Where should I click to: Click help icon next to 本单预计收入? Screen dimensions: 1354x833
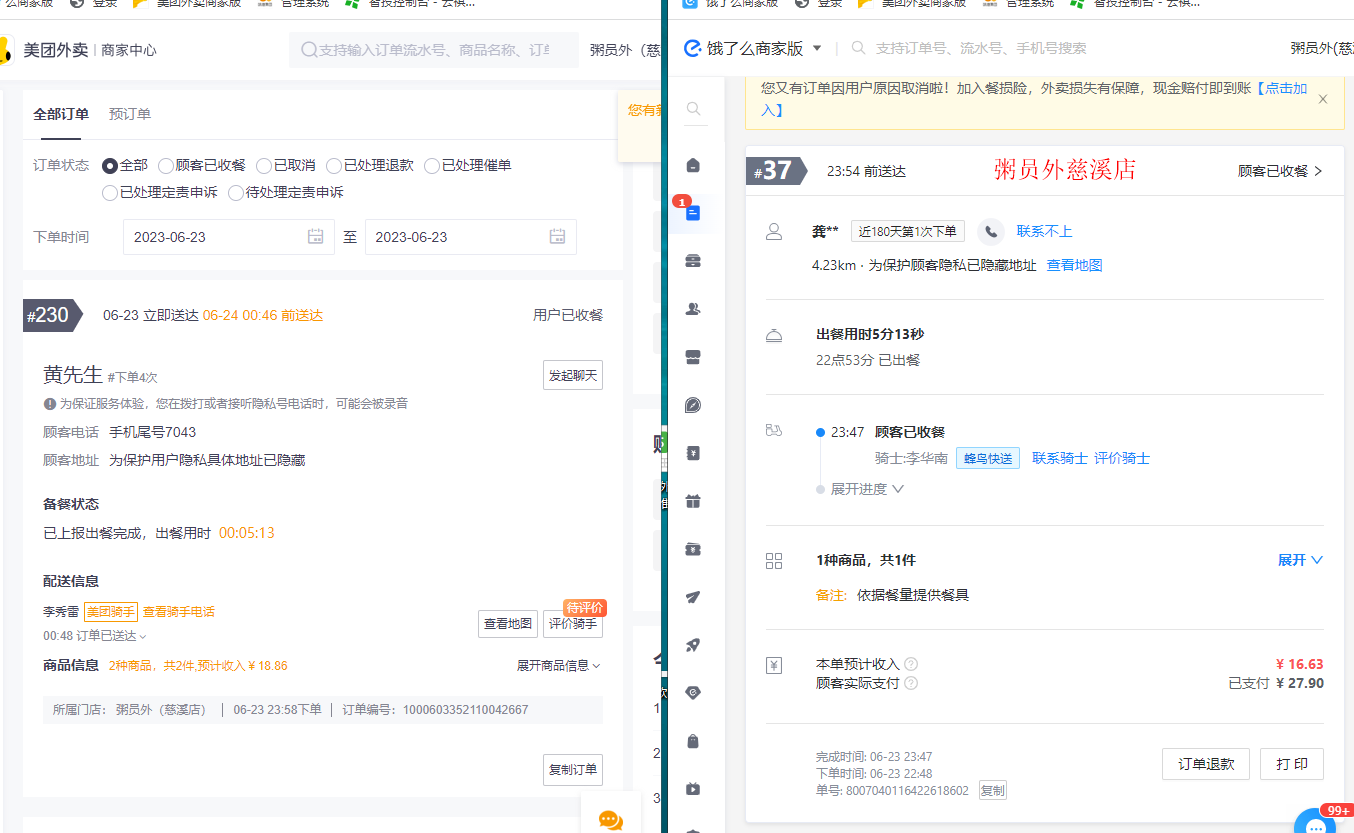tap(911, 665)
